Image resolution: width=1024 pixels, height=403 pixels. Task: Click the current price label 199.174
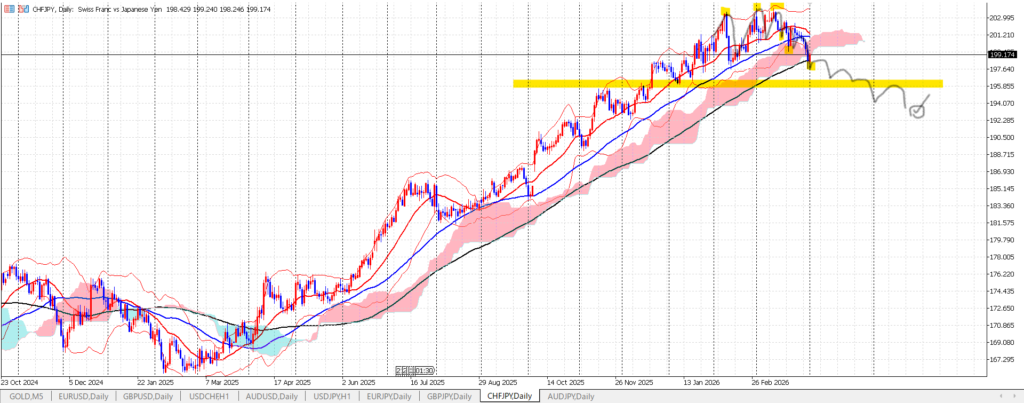[1001, 55]
